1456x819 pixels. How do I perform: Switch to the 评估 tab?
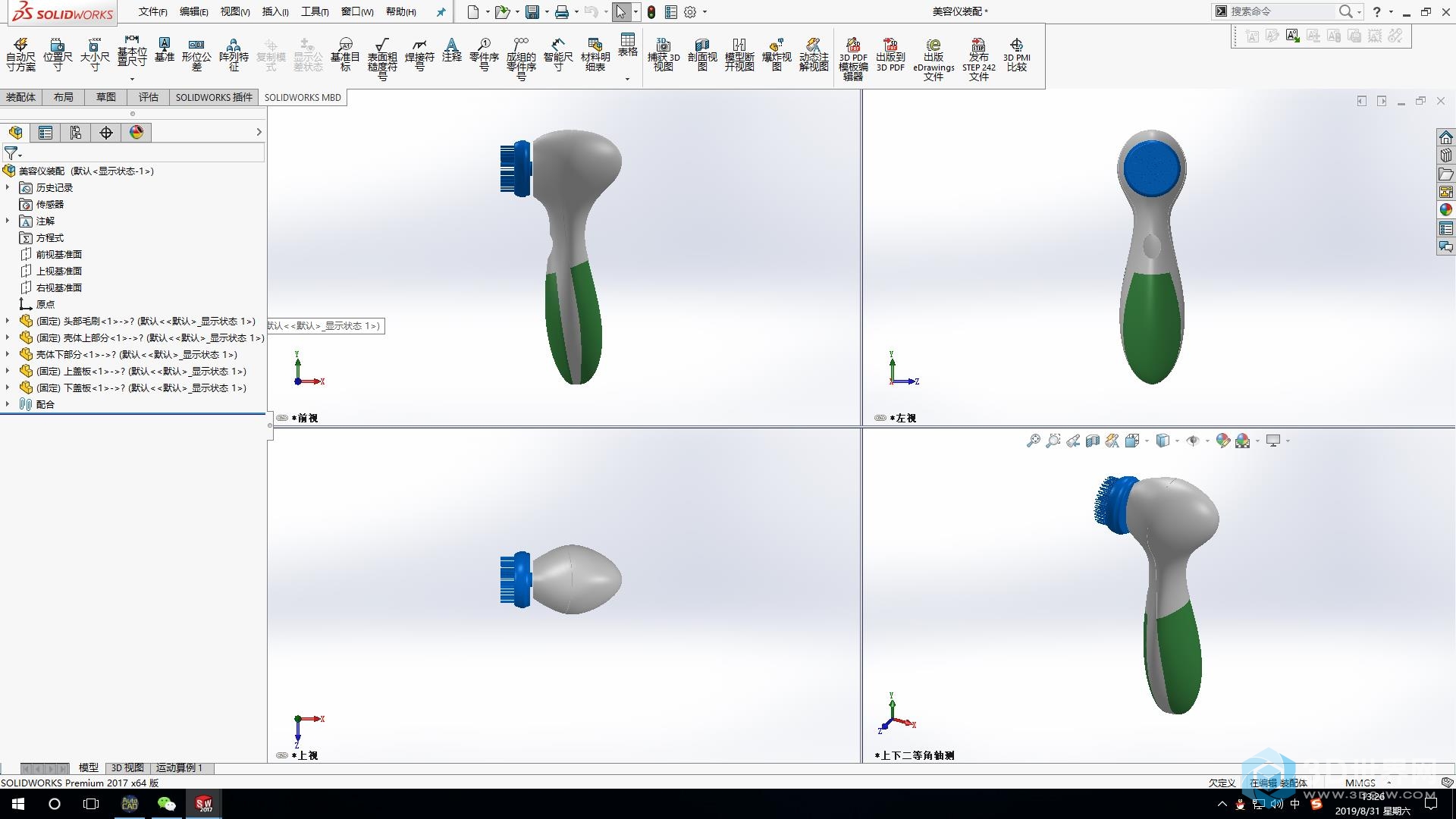point(149,97)
